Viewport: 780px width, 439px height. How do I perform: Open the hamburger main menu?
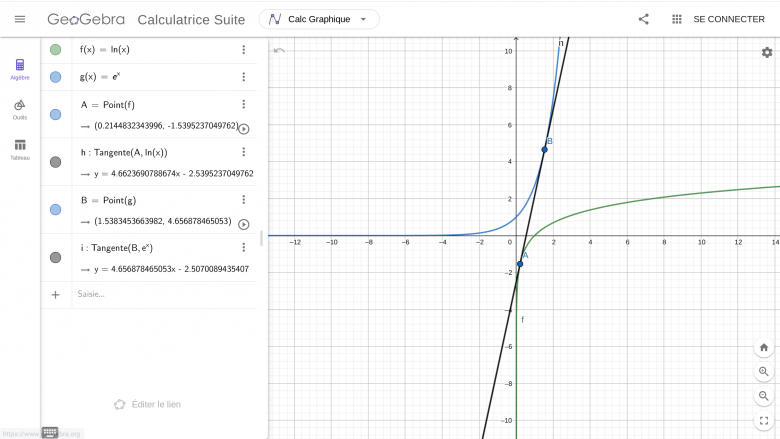(20, 19)
